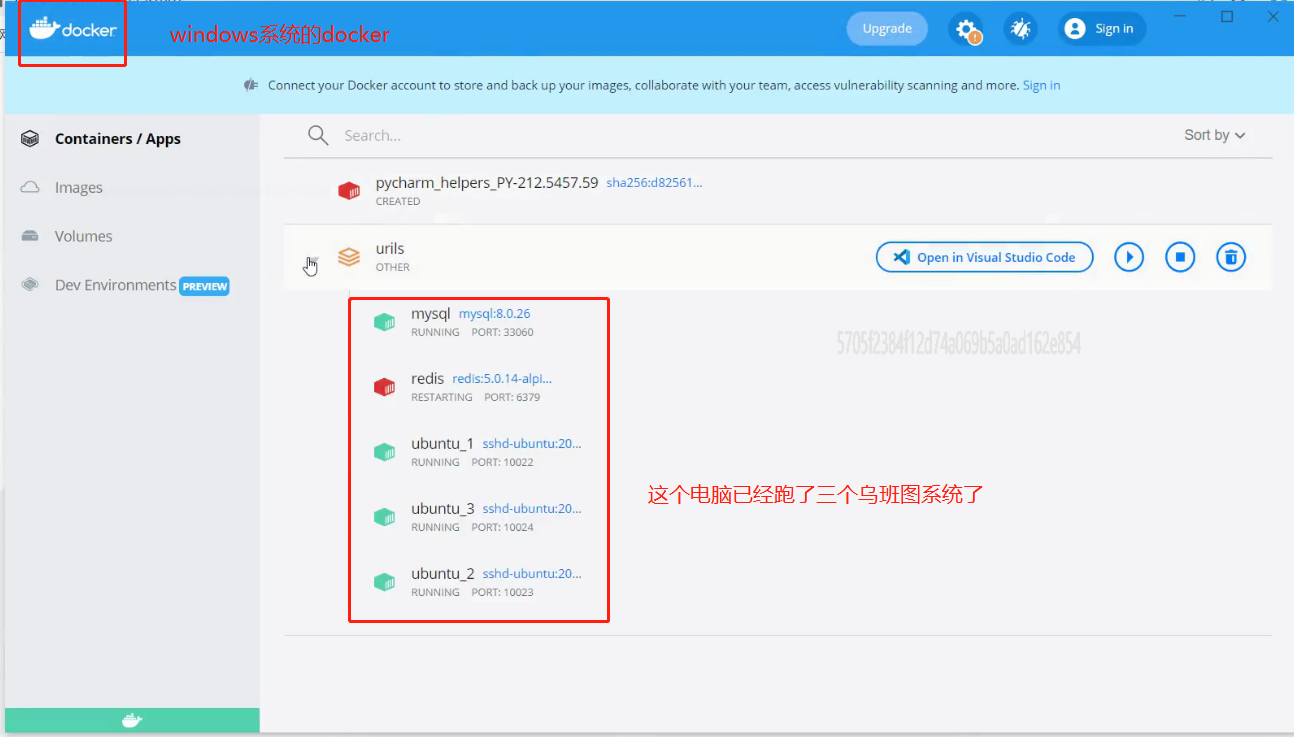The height and width of the screenshot is (737, 1294).
Task: Delete the urils app
Action: point(1231,257)
